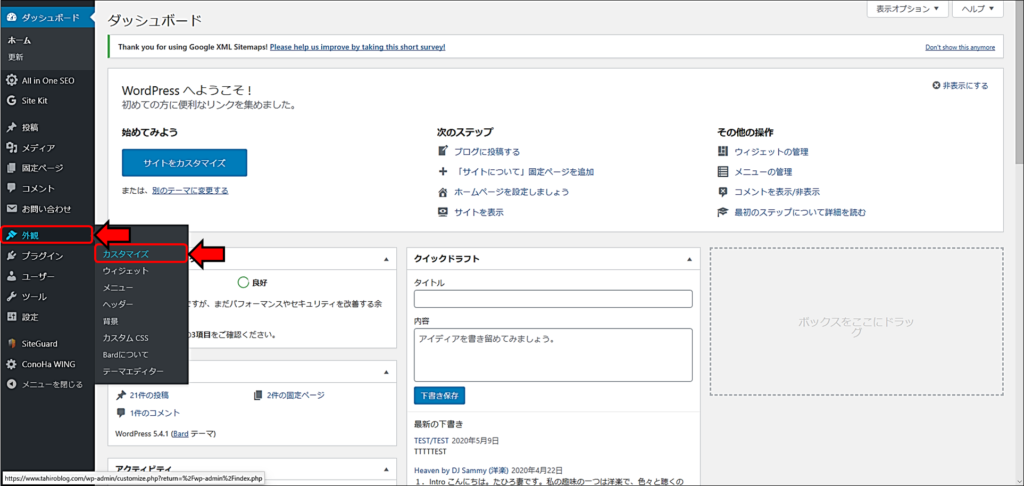Click the edit icon beside ブログに投稿する
Screen dimensions: 1024x486
tap(443, 152)
